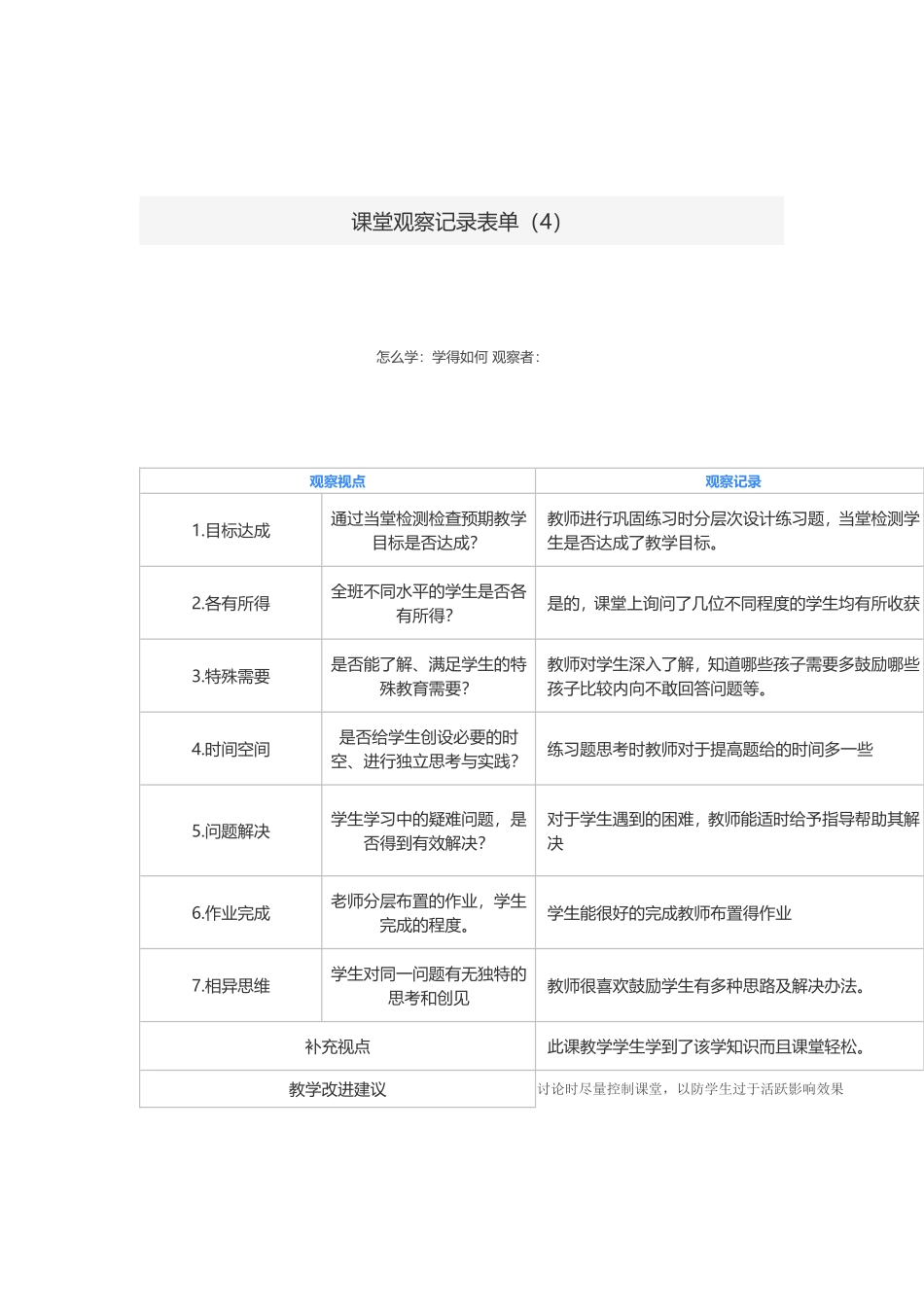924x1307 pixels.
Task: Select the cell 5.问题解决
Action: click(x=231, y=830)
